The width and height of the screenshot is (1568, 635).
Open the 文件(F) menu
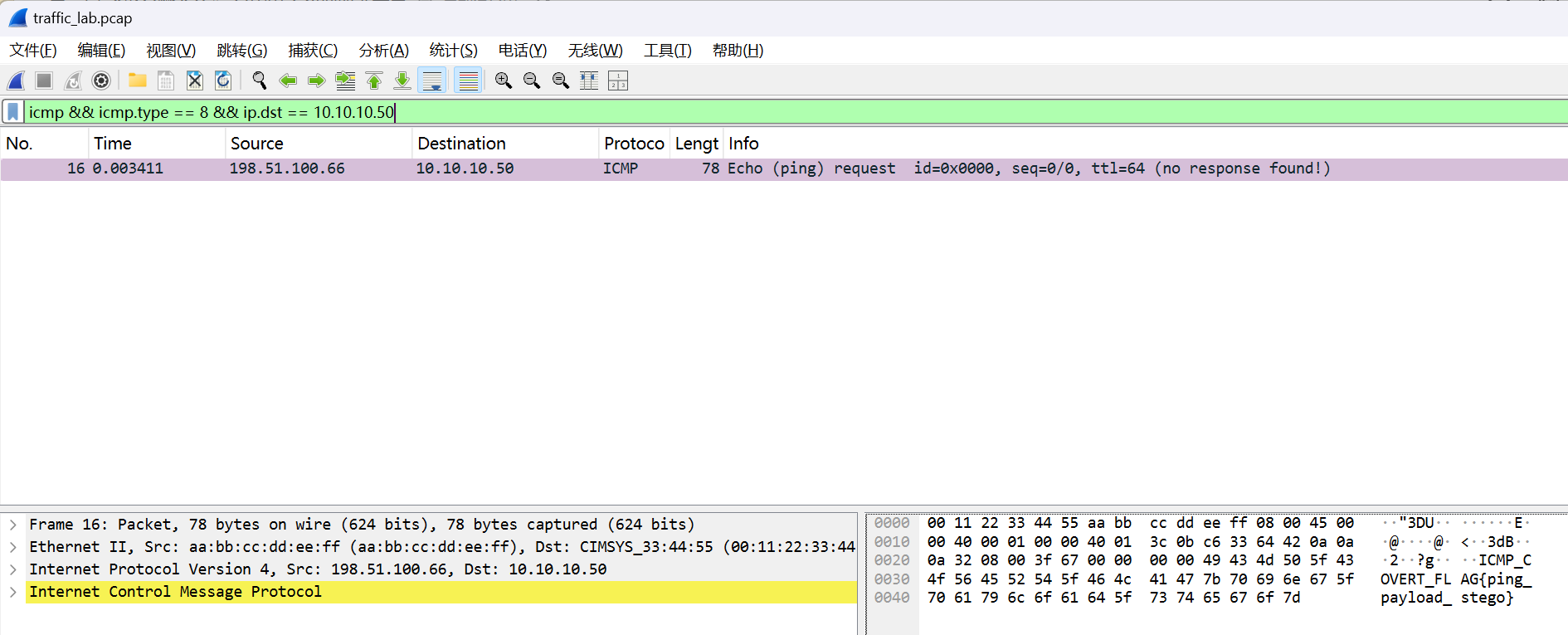click(33, 51)
